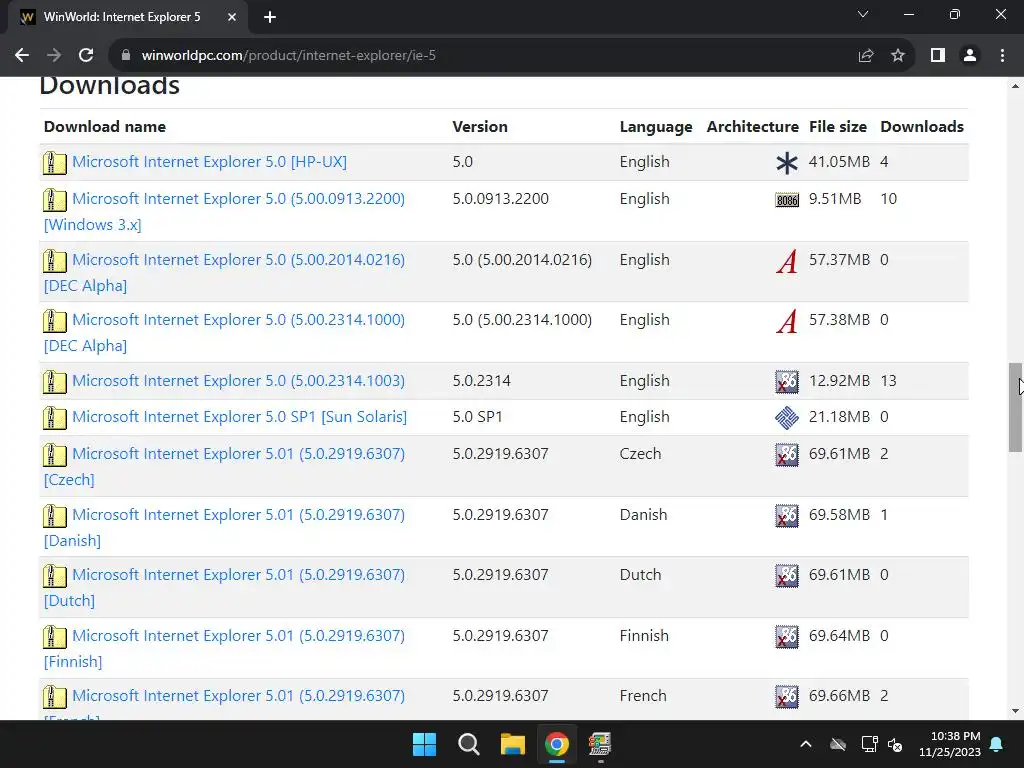Open Microsoft Internet Explorer 5.0 [HP-UX] link
1024x768 pixels.
[x=210, y=162]
